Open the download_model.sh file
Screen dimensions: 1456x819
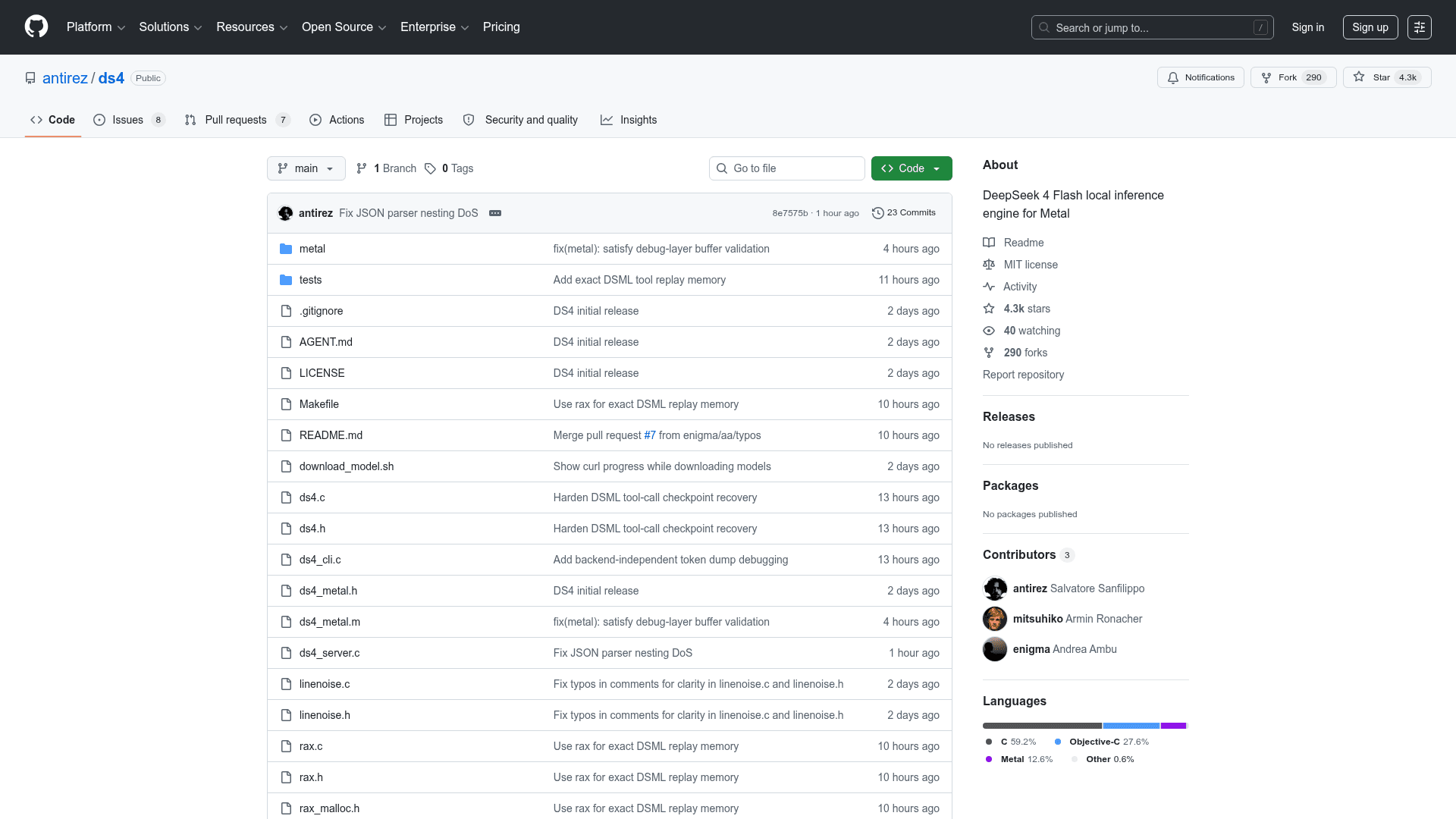coord(347,466)
